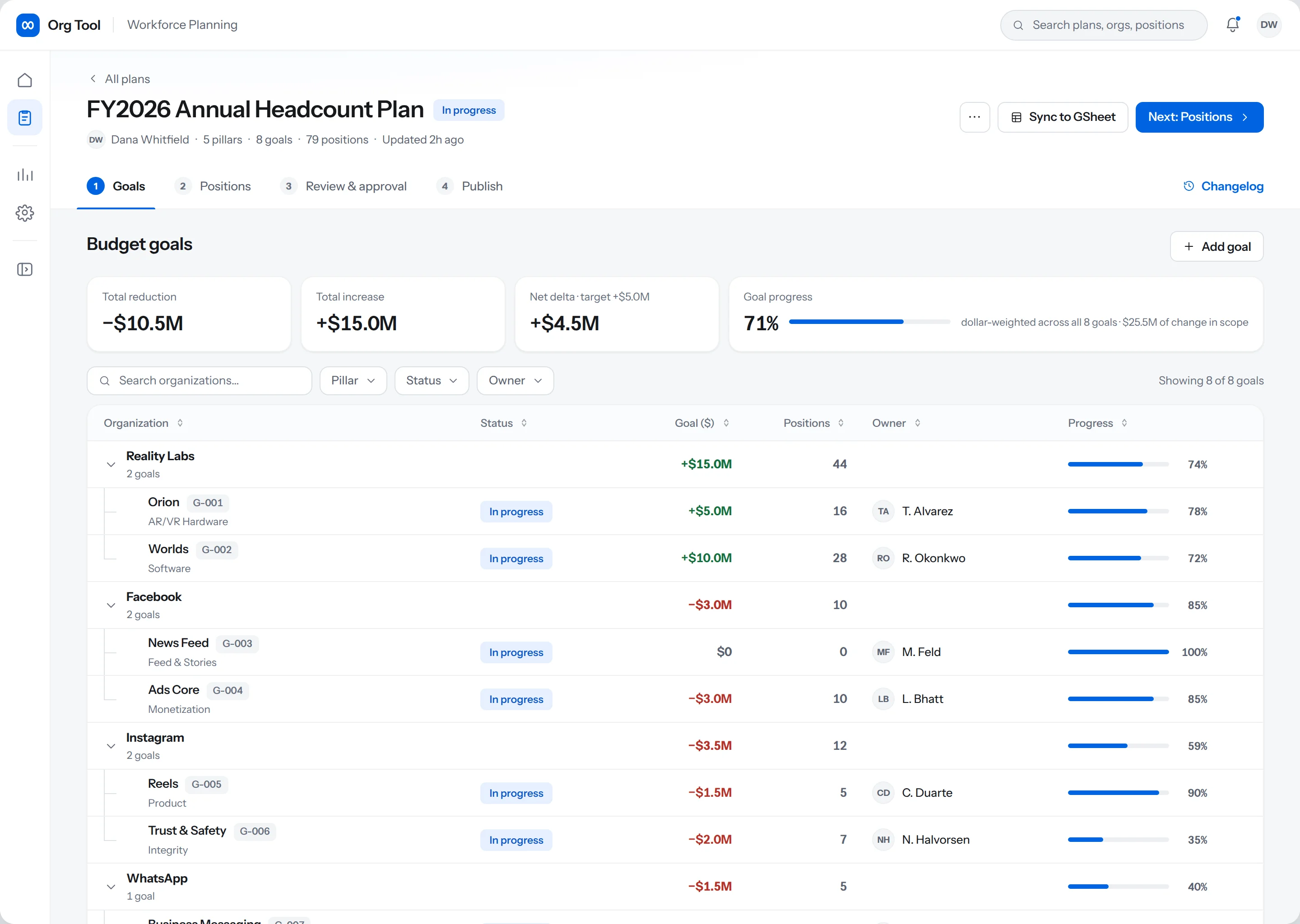The height and width of the screenshot is (924, 1300).
Task: Open the Review & approval step
Action: 343,186
